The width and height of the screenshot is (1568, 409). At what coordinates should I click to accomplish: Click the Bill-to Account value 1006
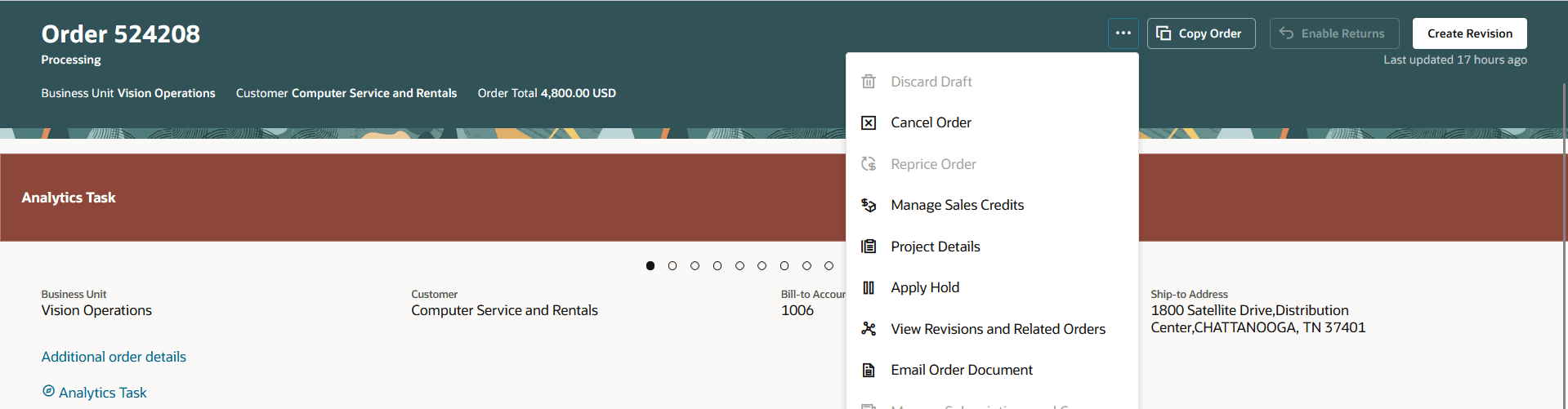(797, 310)
